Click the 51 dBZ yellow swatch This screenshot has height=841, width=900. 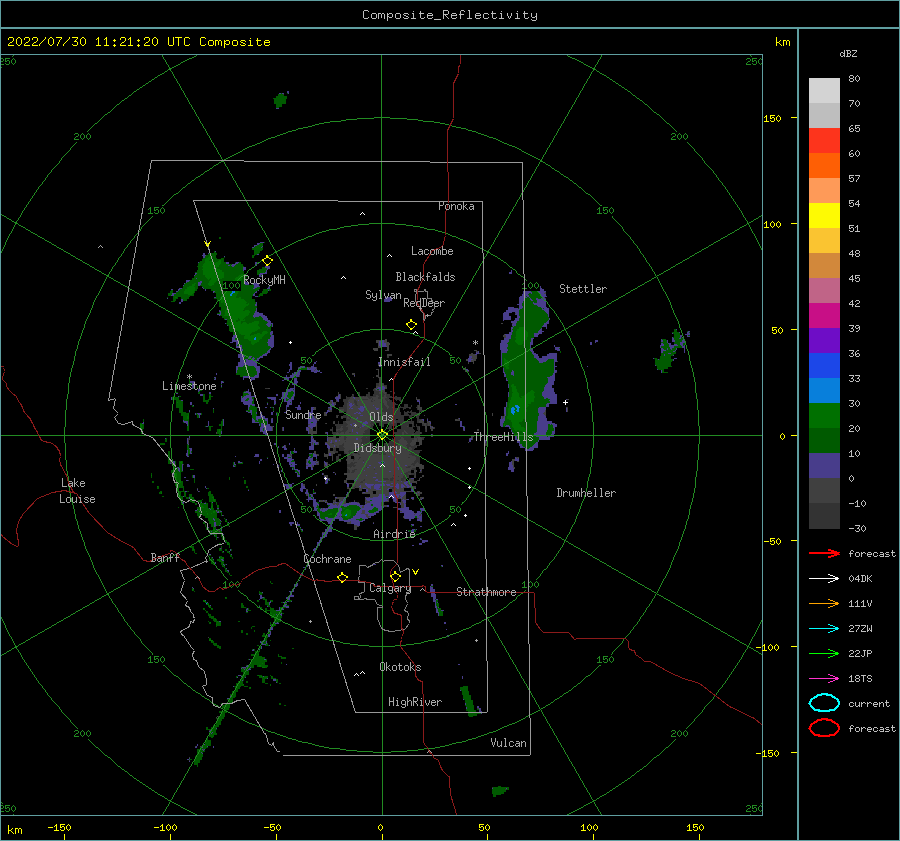pyautogui.click(x=824, y=215)
